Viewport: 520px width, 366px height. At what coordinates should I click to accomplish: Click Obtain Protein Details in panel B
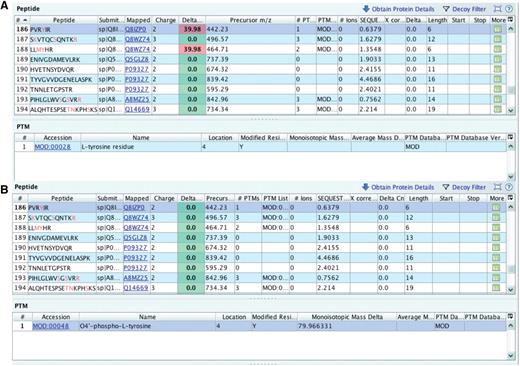tap(398, 187)
